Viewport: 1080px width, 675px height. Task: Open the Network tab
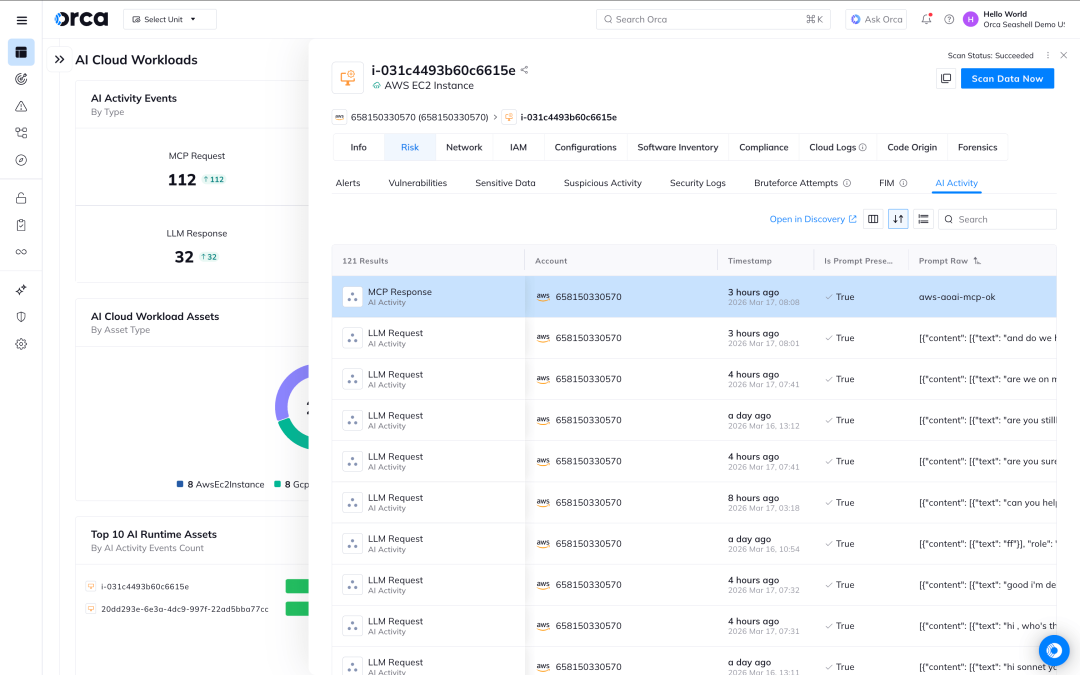(x=464, y=147)
